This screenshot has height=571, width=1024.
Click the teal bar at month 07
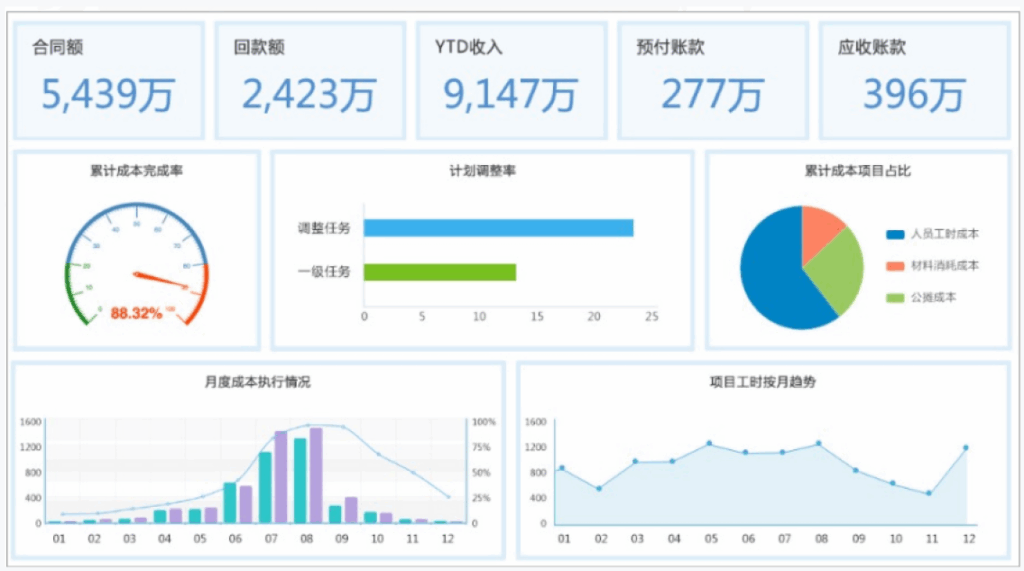click(265, 487)
